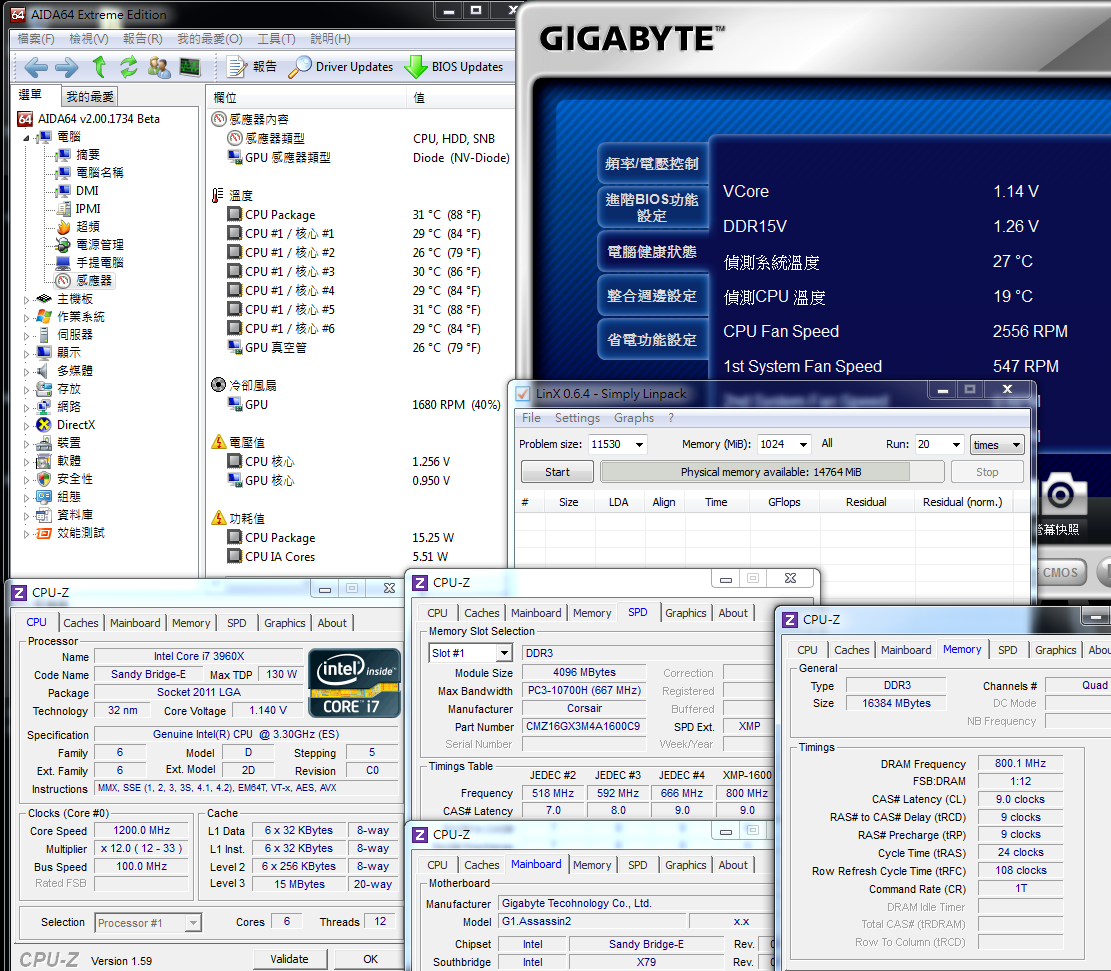Click the All memory button in LinX
Image resolution: width=1111 pixels, height=971 pixels.
827,444
